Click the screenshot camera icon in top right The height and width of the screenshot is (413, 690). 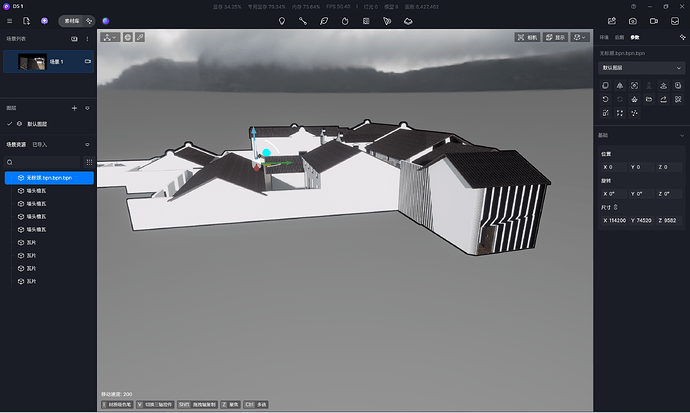[633, 20]
